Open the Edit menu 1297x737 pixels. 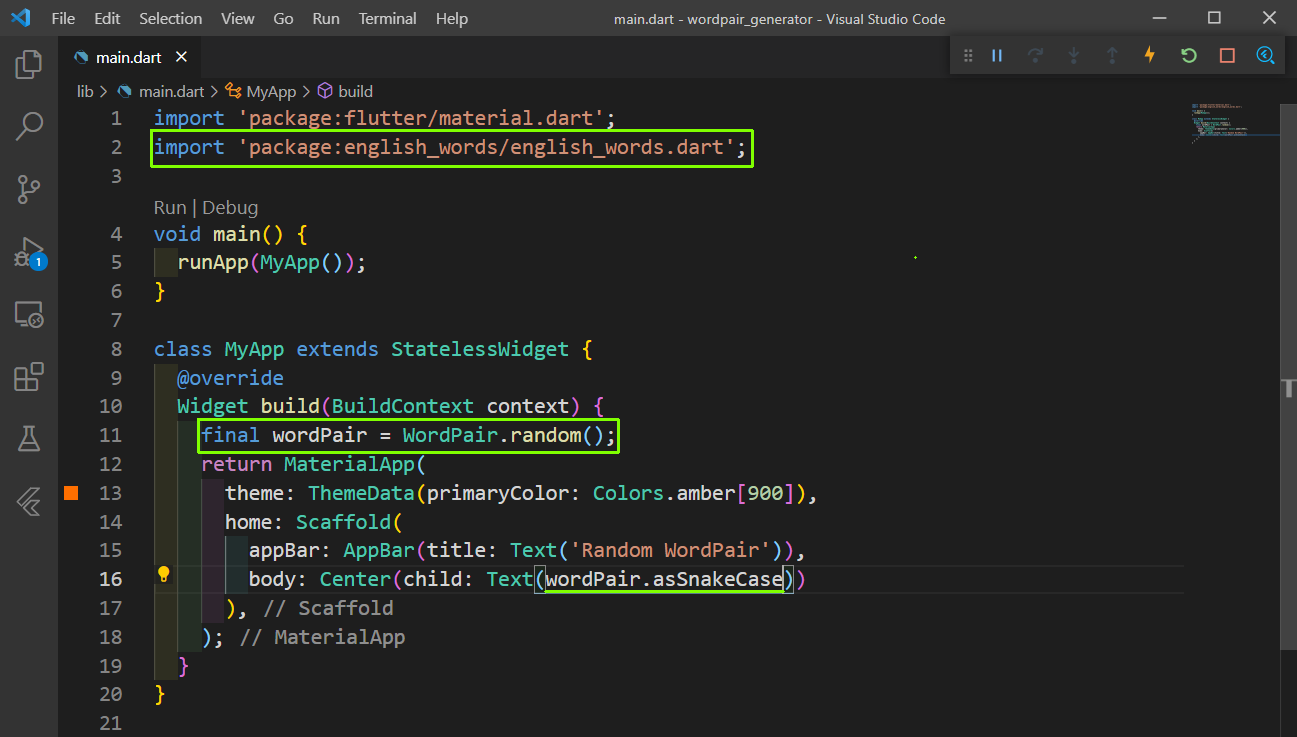click(x=107, y=19)
